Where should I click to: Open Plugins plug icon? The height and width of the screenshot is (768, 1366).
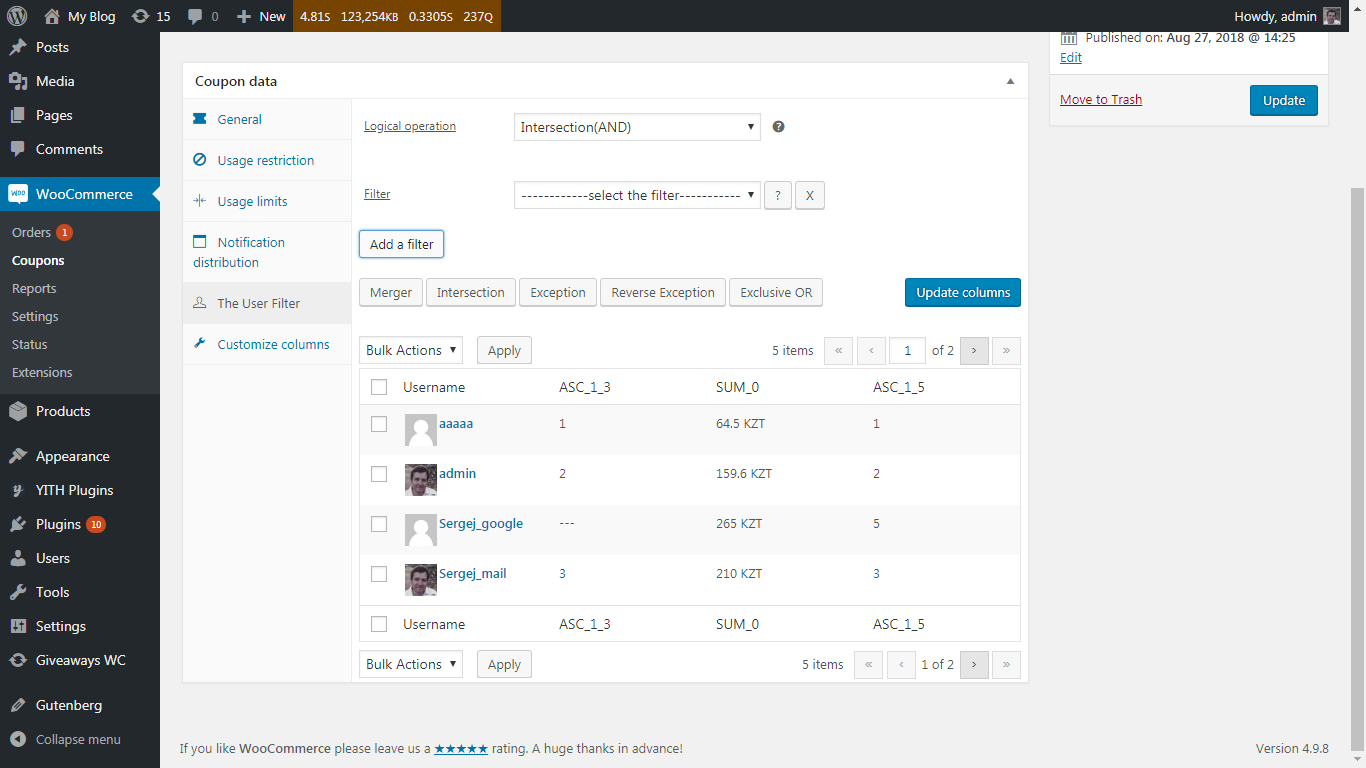coord(18,524)
